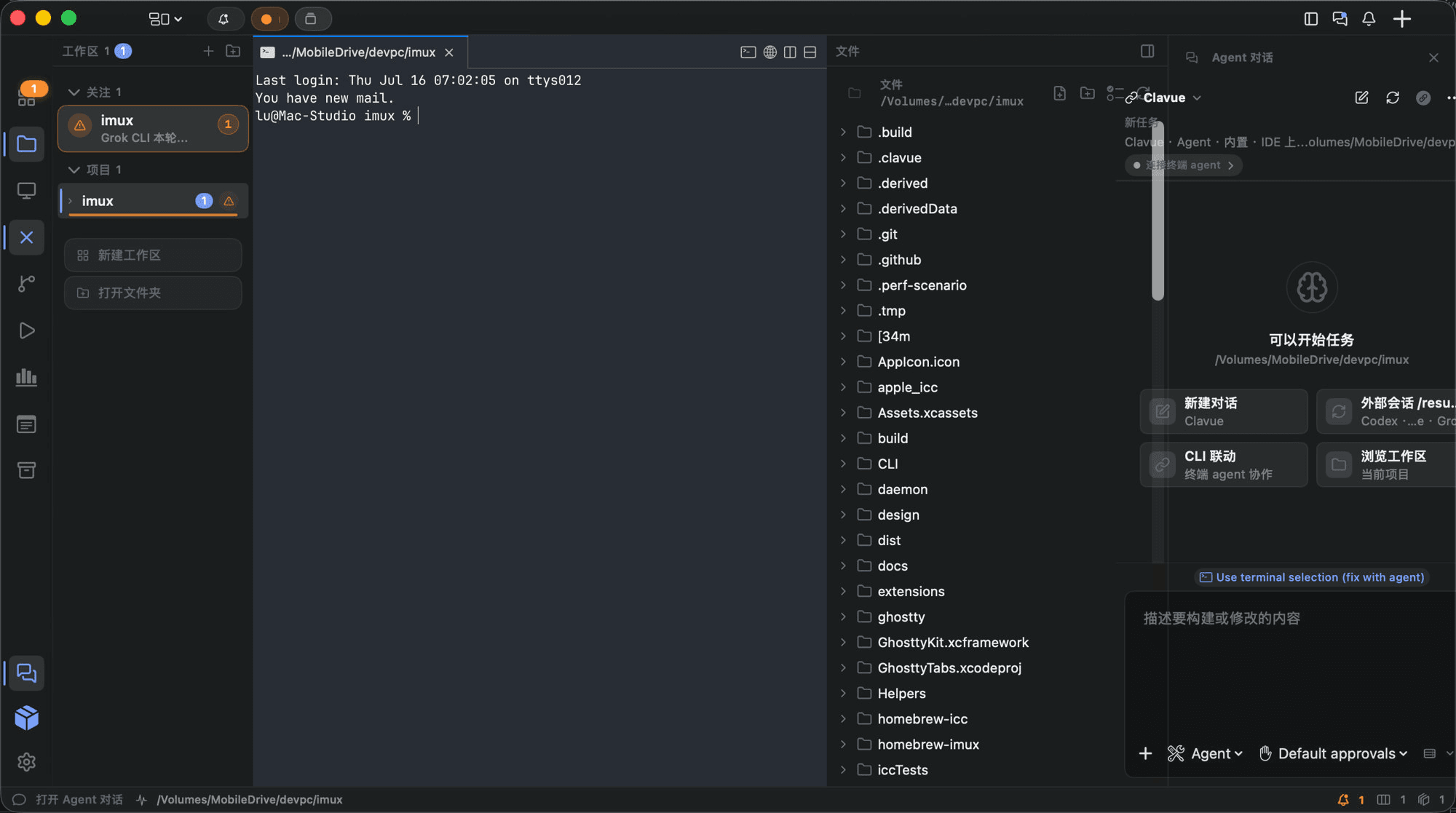Collapse the 项目 1 section
The image size is (1456, 813).
click(x=74, y=170)
